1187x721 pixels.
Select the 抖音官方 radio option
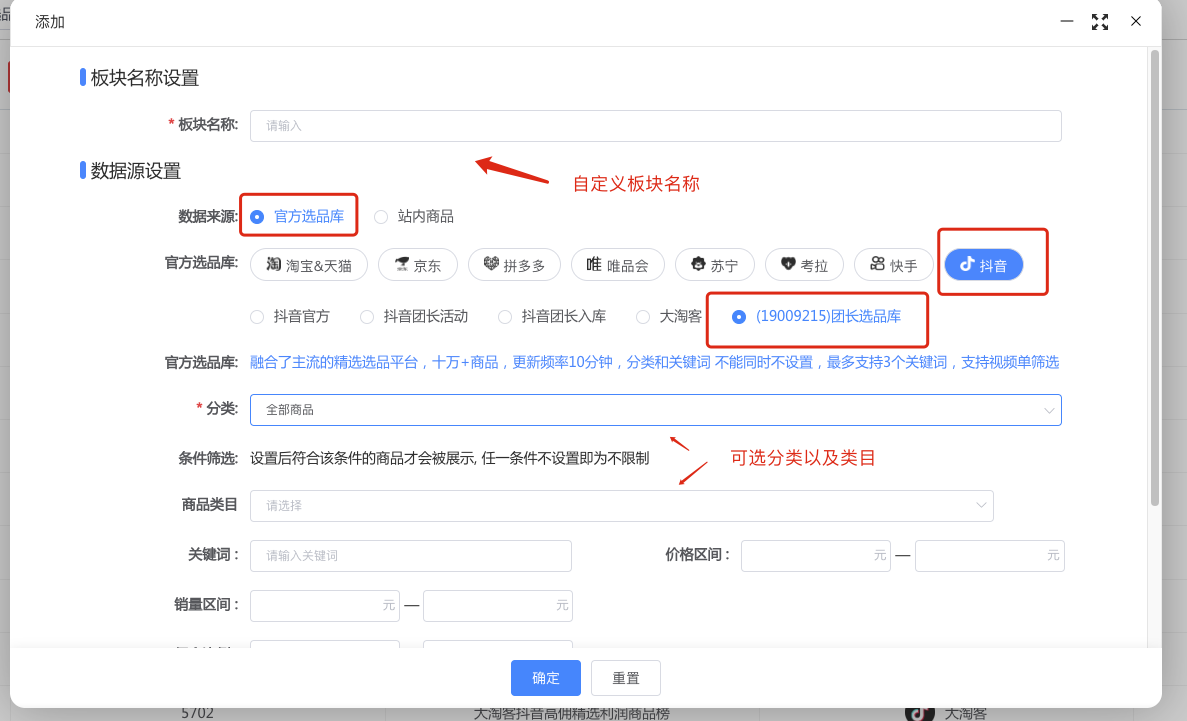(290, 317)
